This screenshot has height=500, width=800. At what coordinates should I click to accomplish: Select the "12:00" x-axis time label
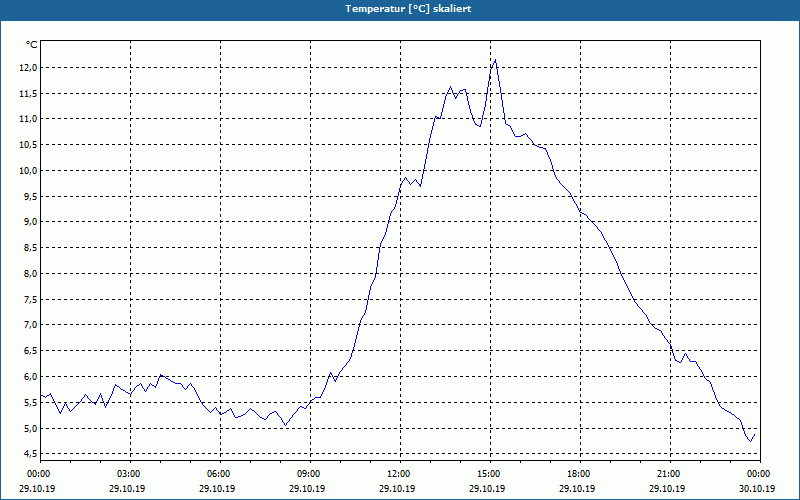tap(397, 474)
